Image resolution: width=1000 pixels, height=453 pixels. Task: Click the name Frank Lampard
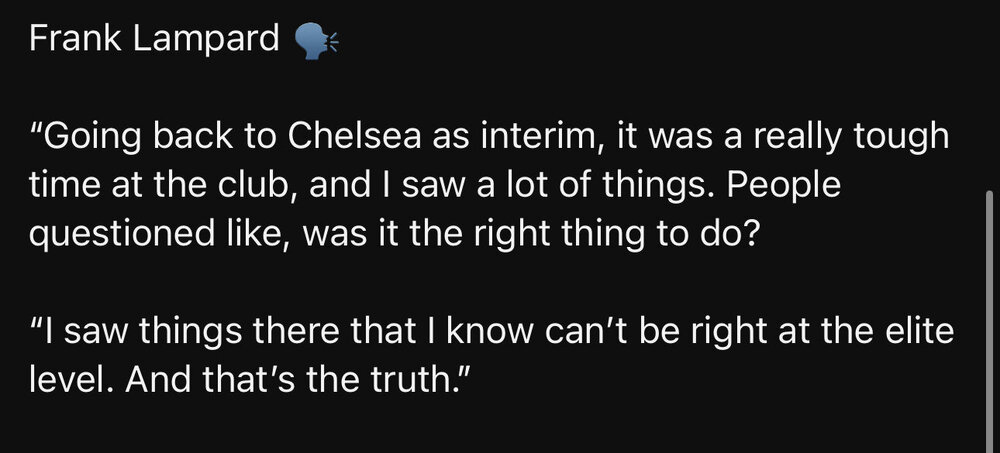154,40
